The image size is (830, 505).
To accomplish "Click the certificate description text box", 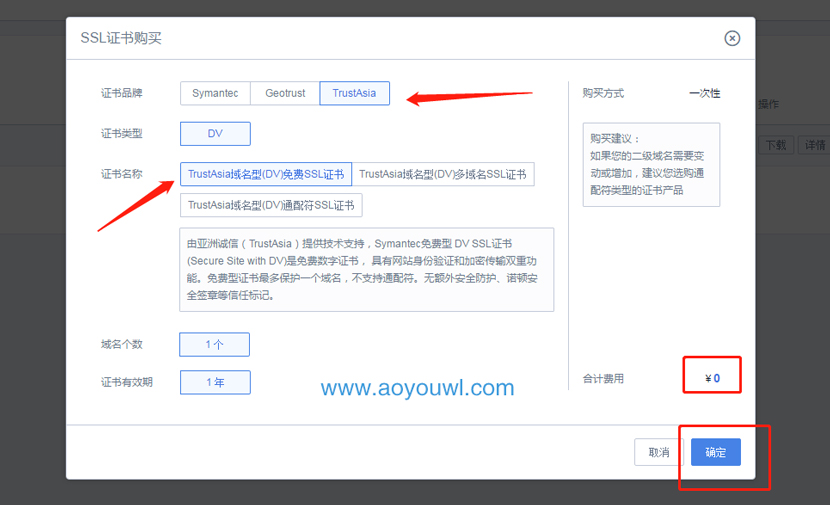I will pos(366,269).
